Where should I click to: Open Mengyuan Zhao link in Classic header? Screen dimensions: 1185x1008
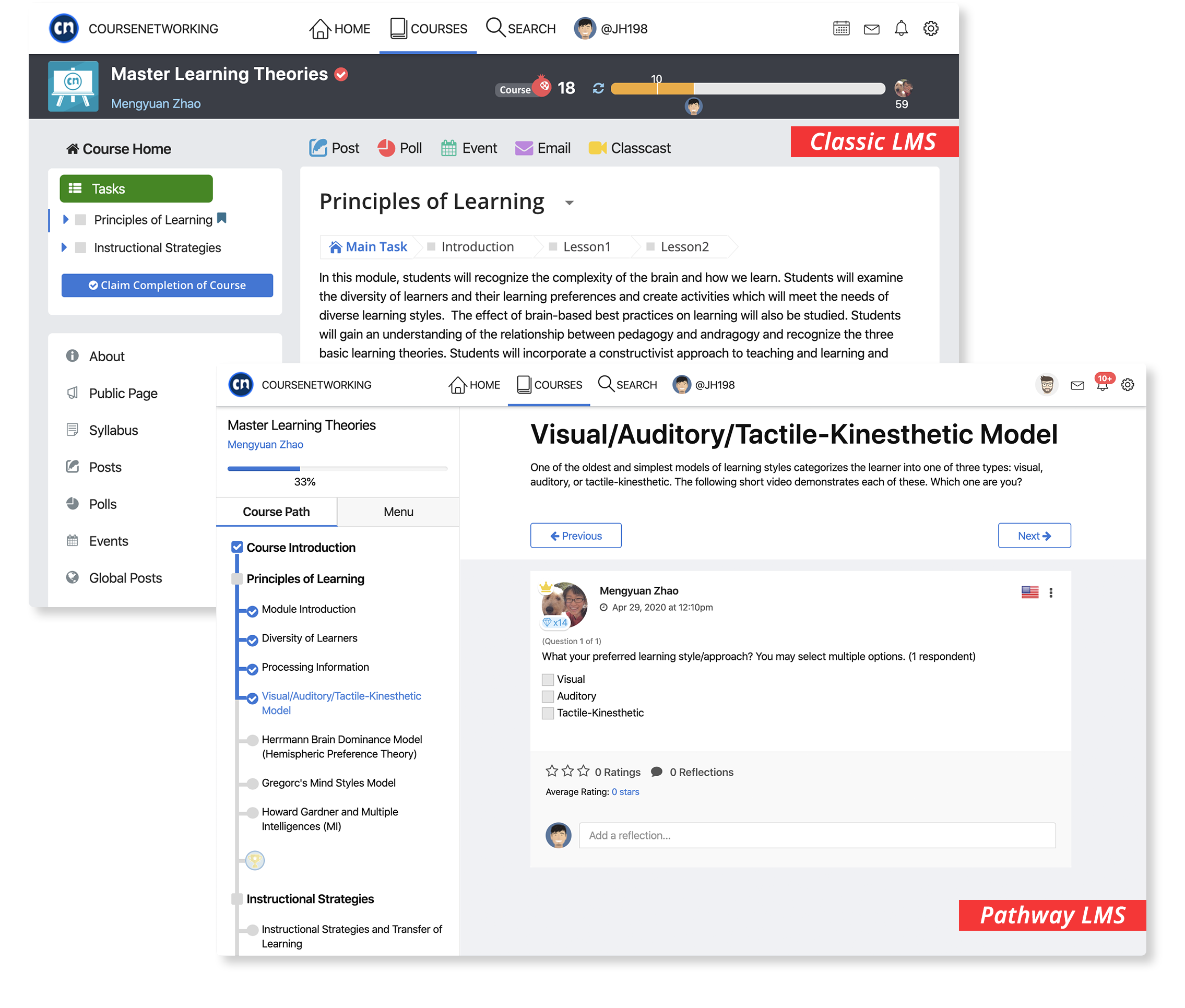[156, 103]
